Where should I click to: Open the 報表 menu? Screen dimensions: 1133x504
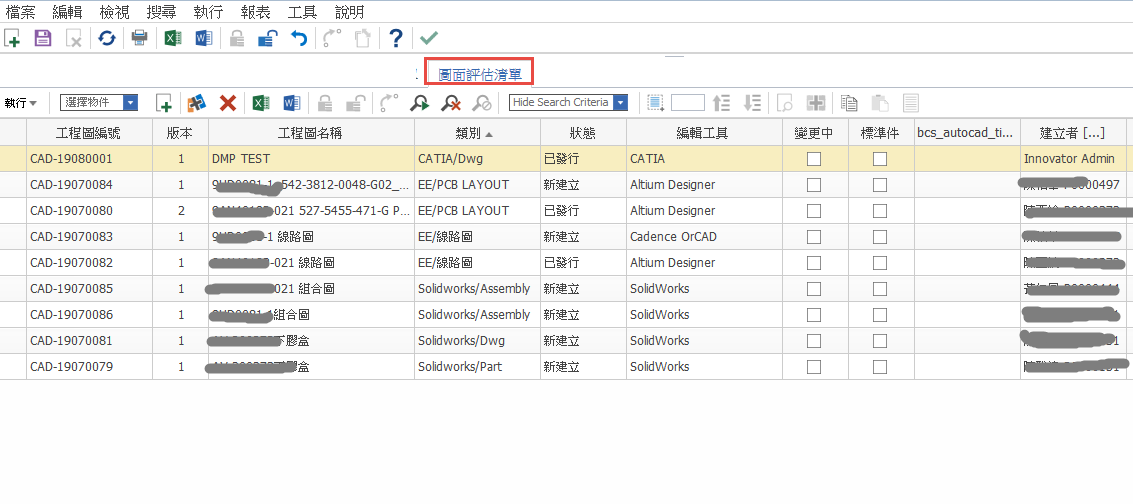(256, 12)
